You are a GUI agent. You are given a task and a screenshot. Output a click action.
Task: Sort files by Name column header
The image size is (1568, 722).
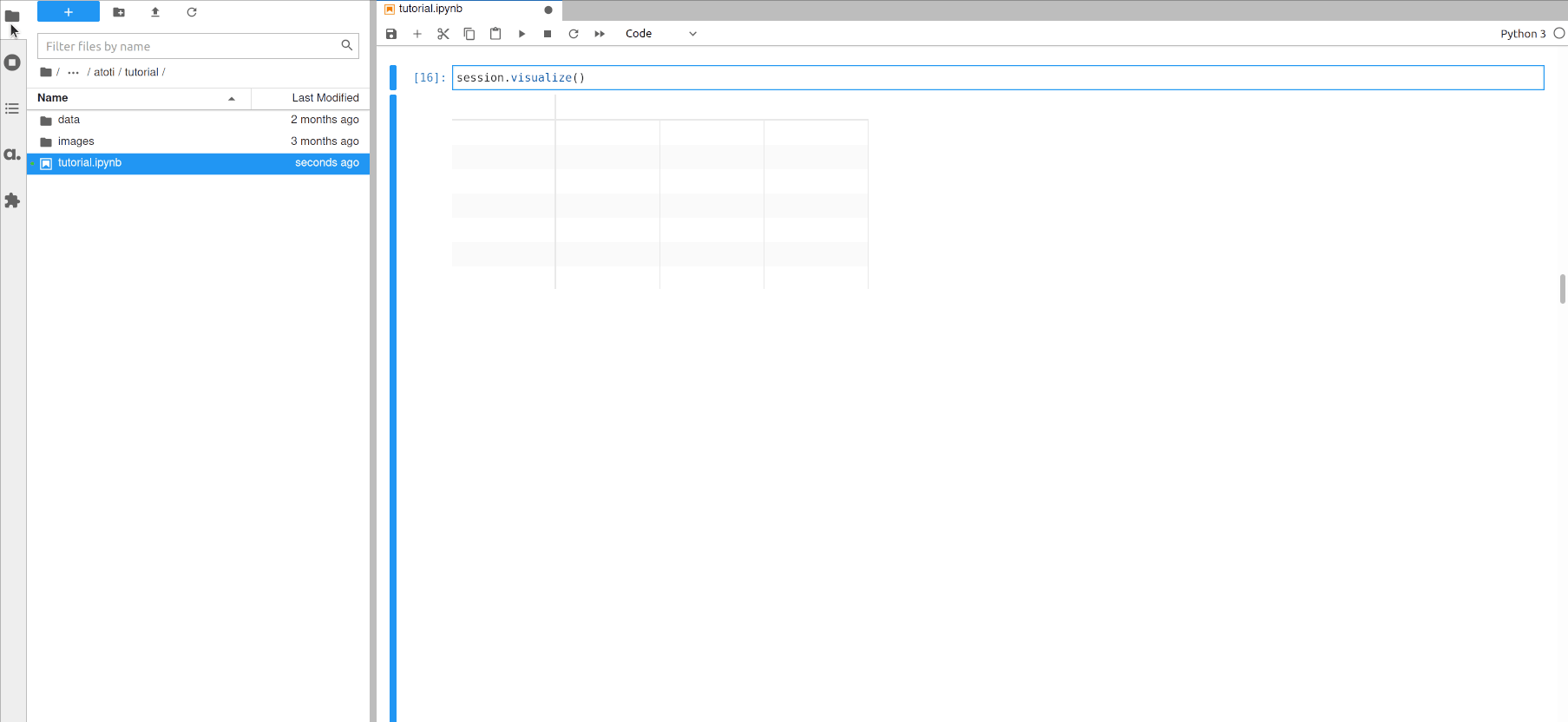pos(53,98)
